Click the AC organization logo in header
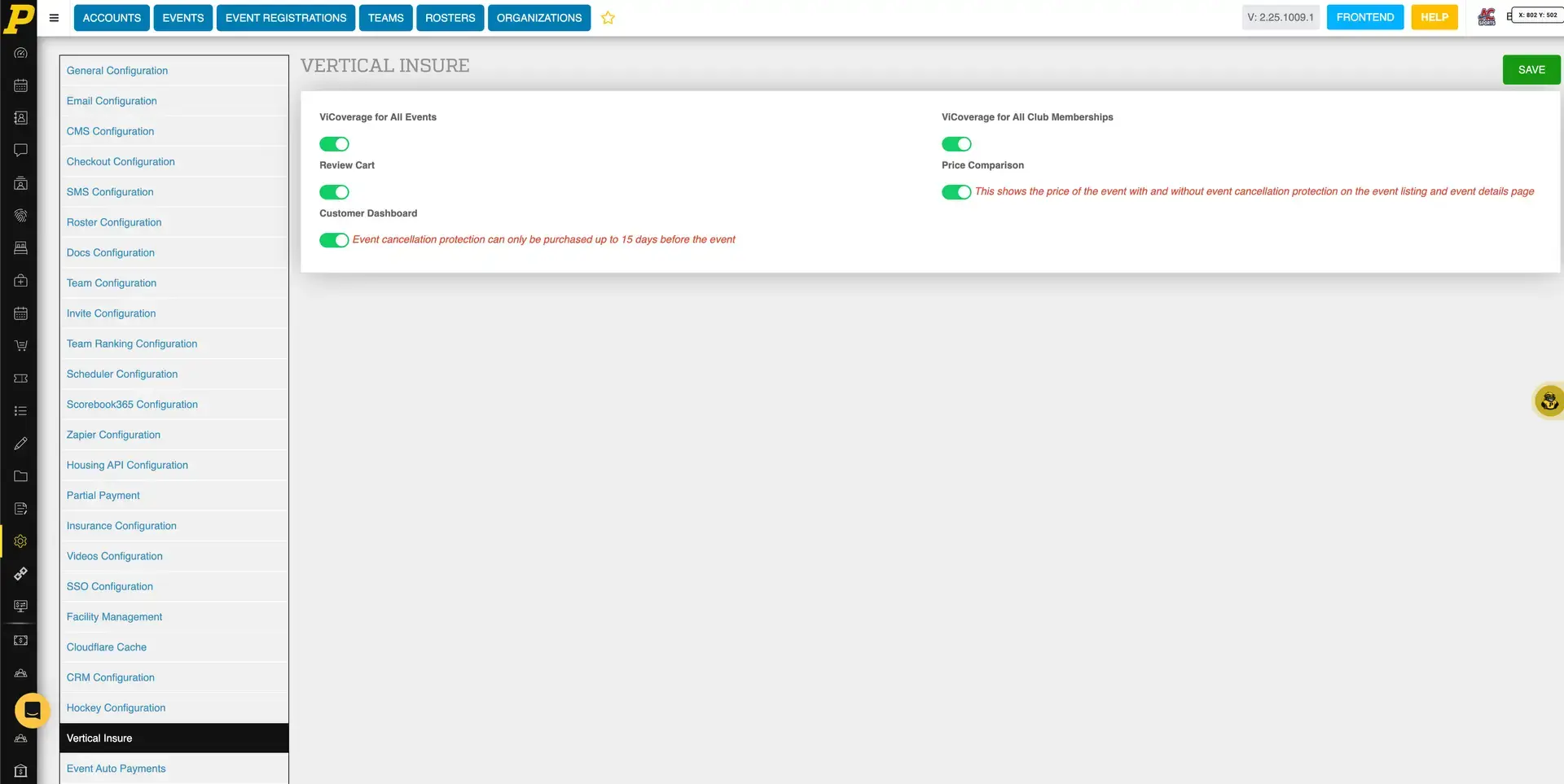The width and height of the screenshot is (1564, 784). click(x=1487, y=17)
